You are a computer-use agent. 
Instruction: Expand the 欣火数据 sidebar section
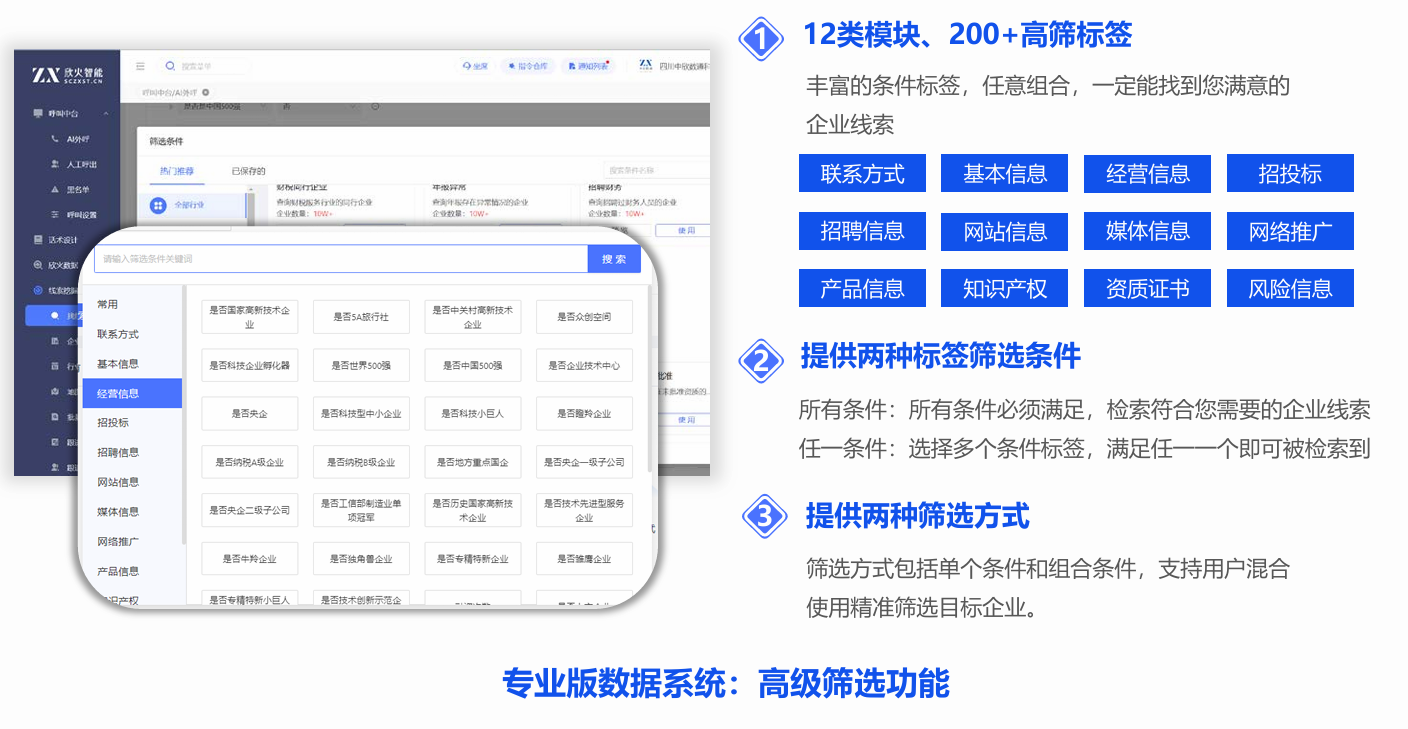[64, 265]
